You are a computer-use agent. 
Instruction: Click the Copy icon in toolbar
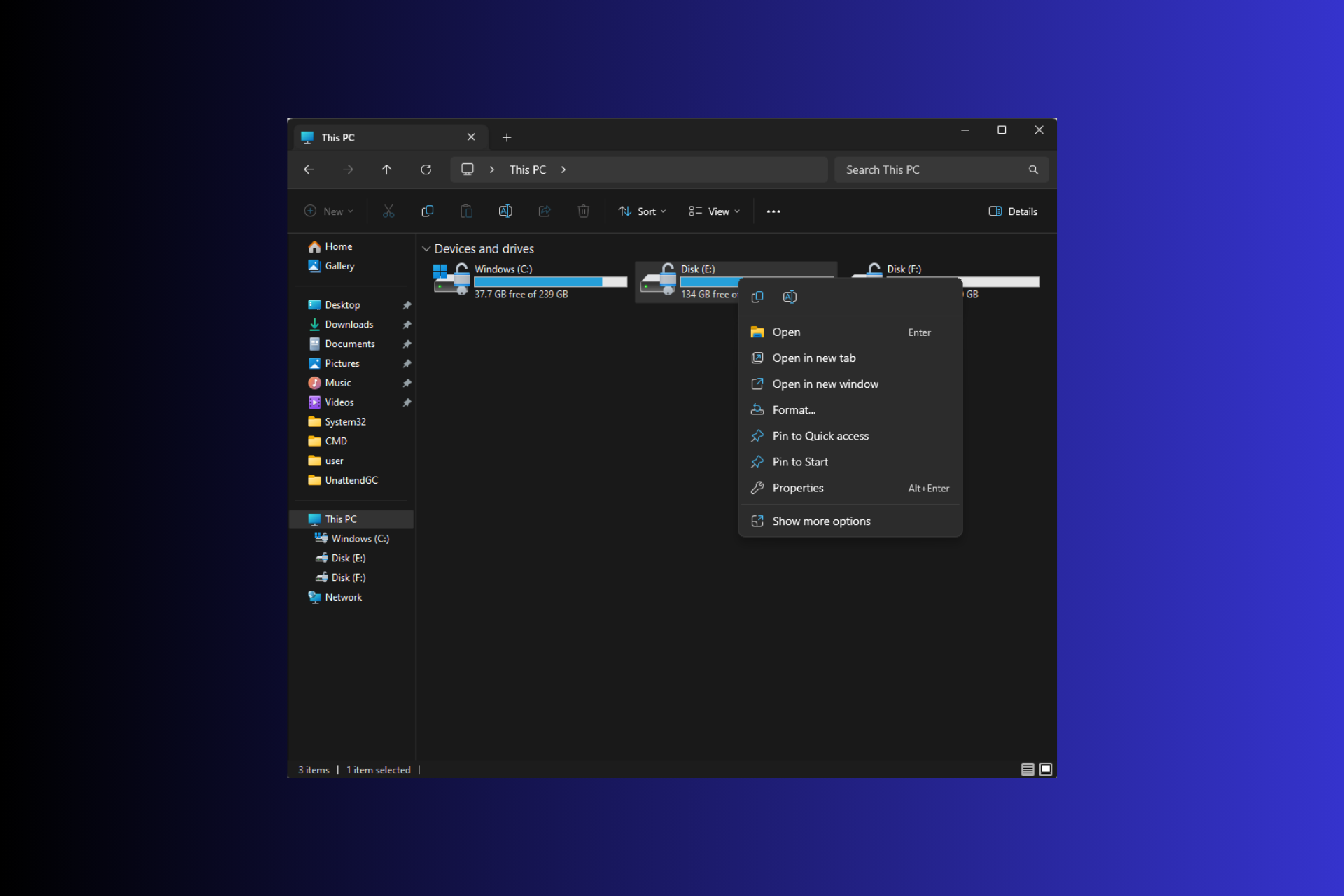pyautogui.click(x=426, y=211)
